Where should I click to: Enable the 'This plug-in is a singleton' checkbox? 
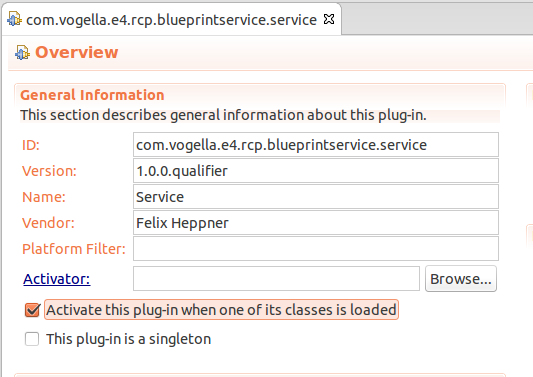(32, 339)
